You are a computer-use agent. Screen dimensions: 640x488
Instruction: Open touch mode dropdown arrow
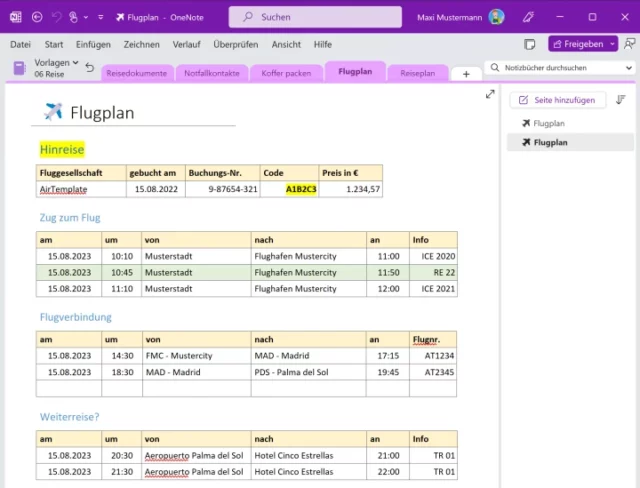86,18
